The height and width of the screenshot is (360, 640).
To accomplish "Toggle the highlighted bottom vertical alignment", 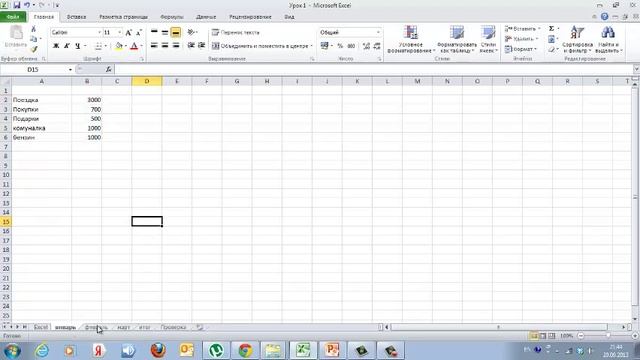I will tap(176, 32).
